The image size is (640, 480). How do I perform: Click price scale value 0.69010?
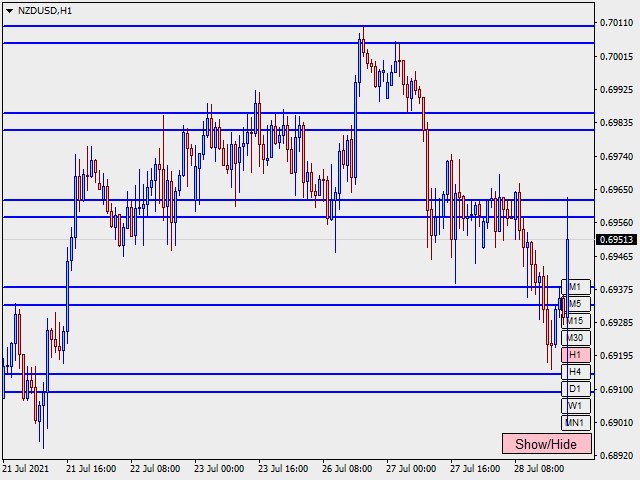coord(616,422)
